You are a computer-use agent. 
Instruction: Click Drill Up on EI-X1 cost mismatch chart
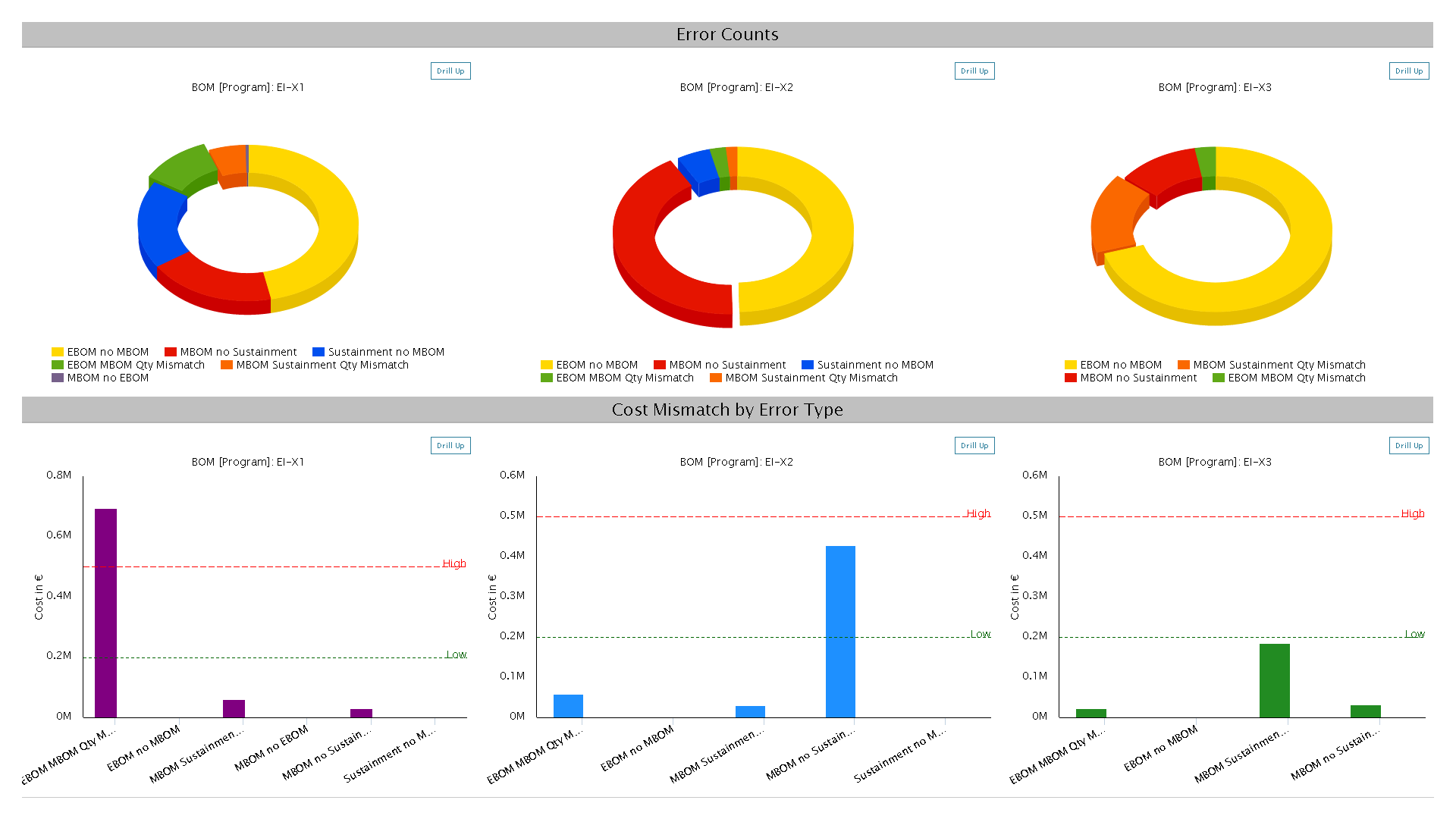450,446
